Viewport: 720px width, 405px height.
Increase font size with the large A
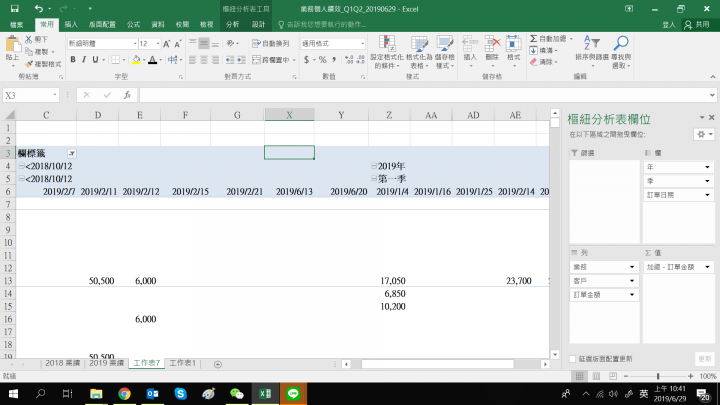(x=167, y=44)
